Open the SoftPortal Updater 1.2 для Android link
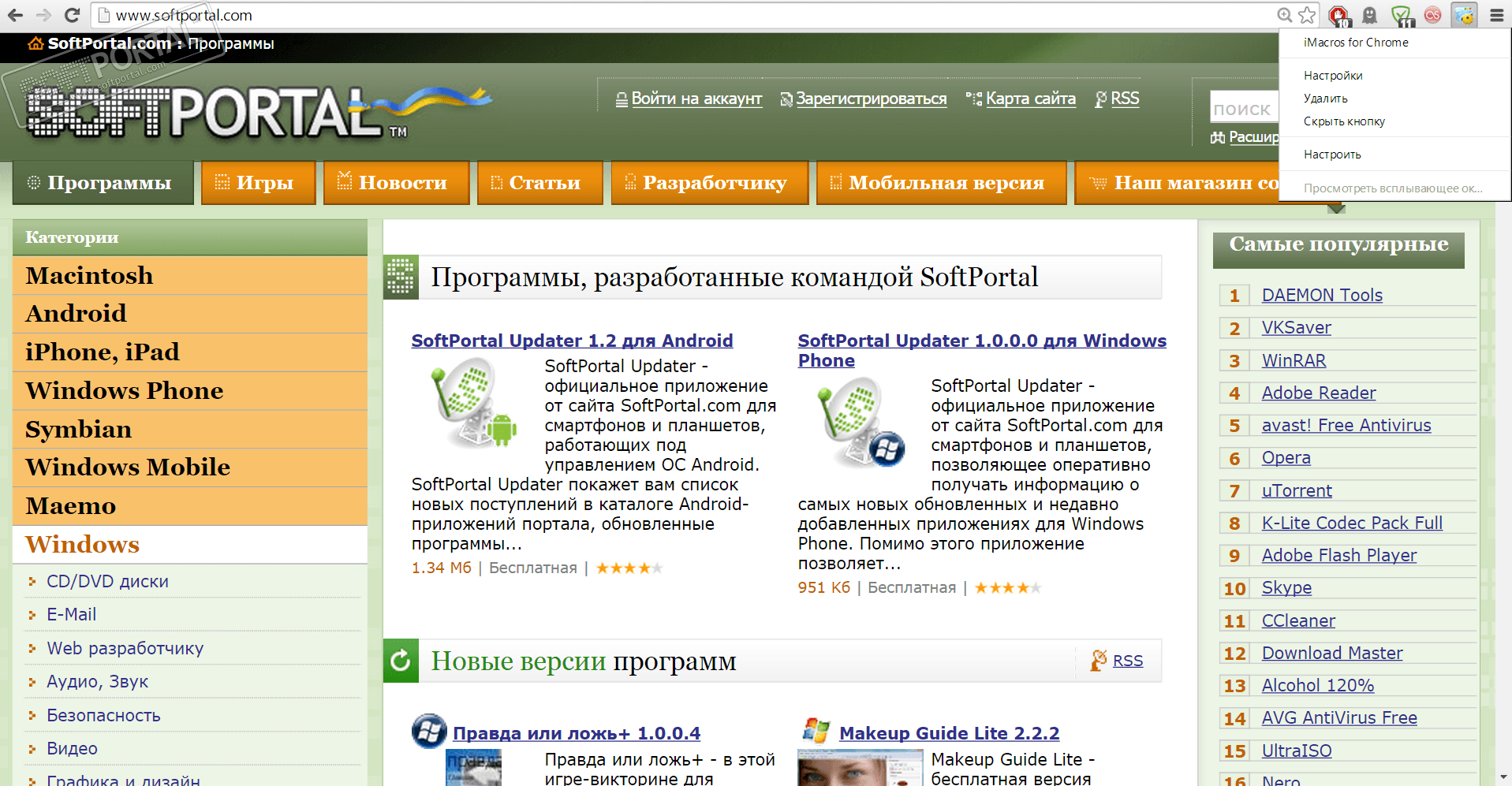The image size is (1512, 786). click(x=572, y=341)
